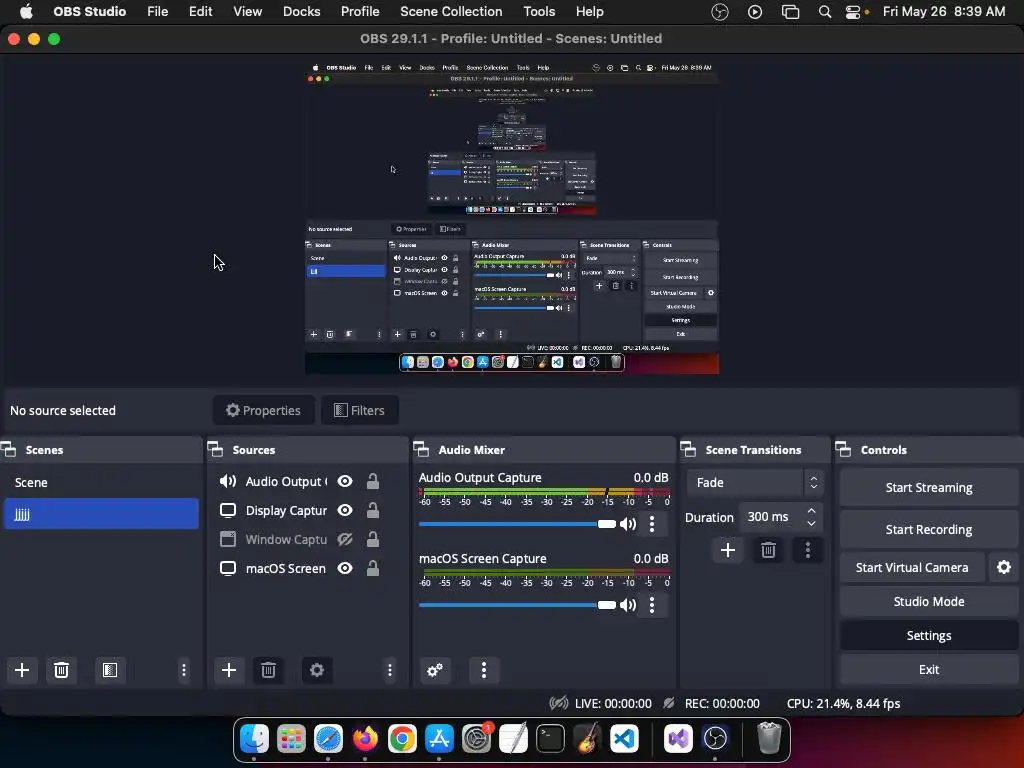Screen dimensions: 1024x768
Task: Adjust macOS Screen Capture volume slider
Action: click(x=517, y=605)
